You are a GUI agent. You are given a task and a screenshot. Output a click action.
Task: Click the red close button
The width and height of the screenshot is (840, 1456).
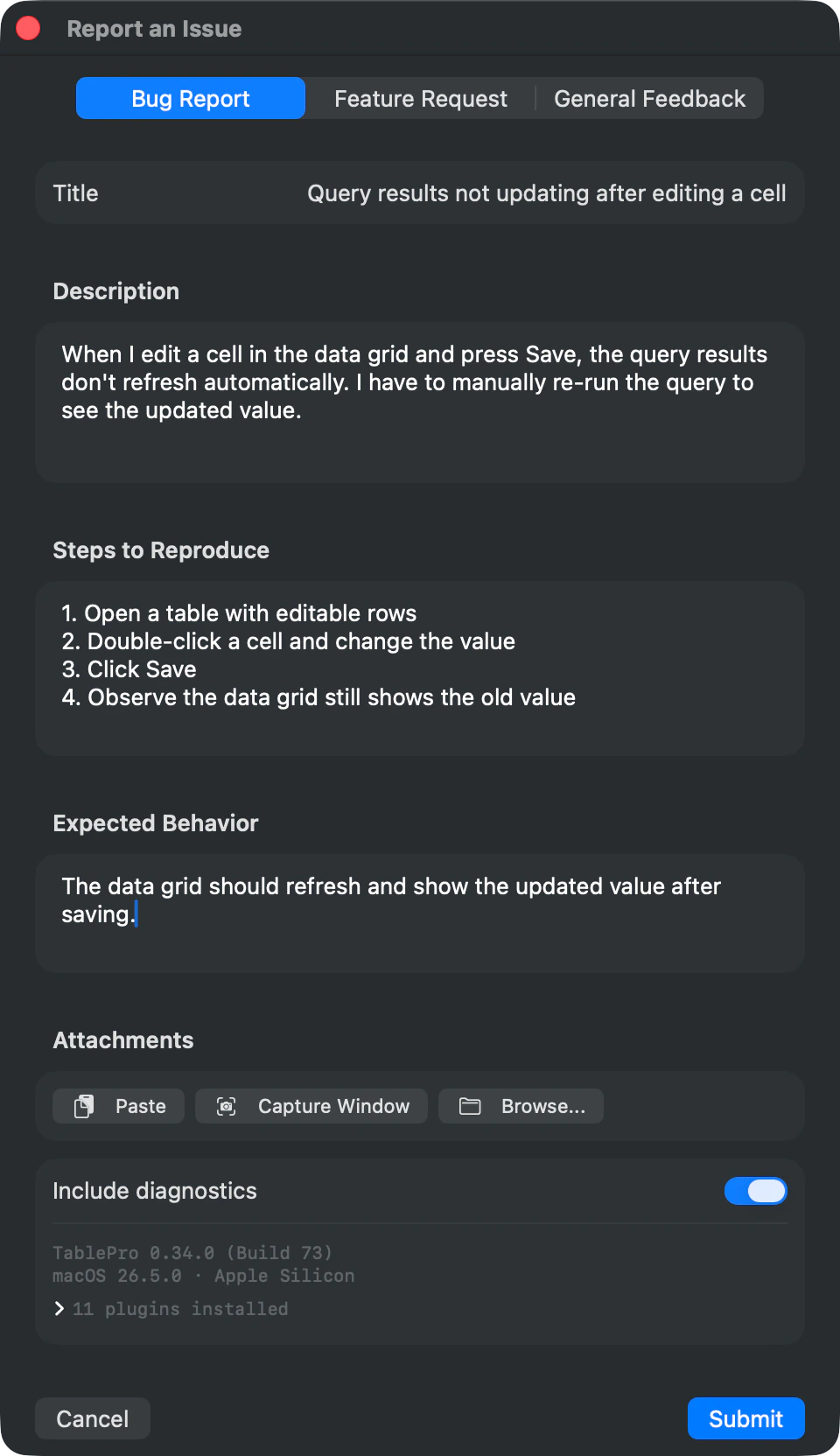(28, 28)
